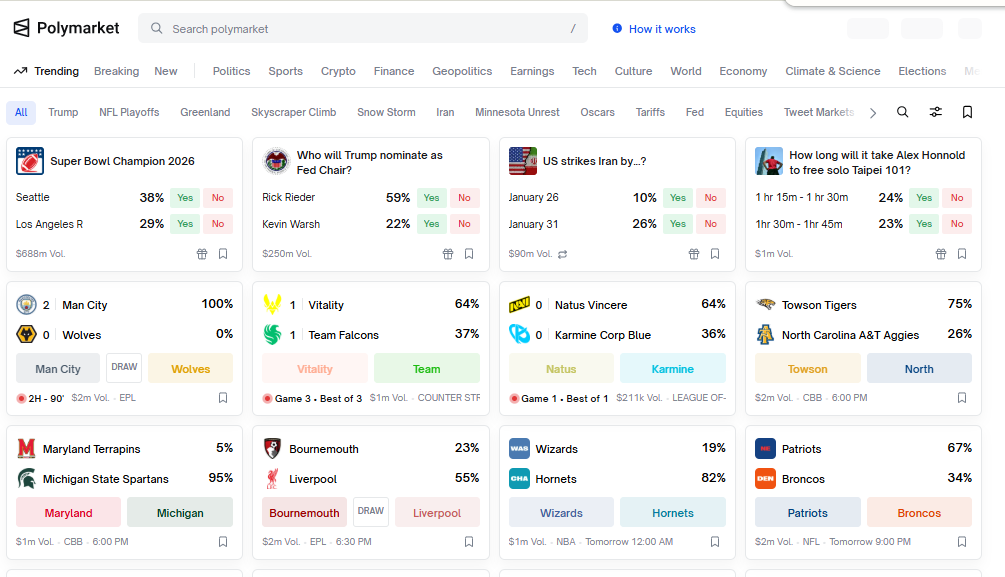Click No for Los Angeles R outcome
1005x577 pixels.
pos(218,224)
